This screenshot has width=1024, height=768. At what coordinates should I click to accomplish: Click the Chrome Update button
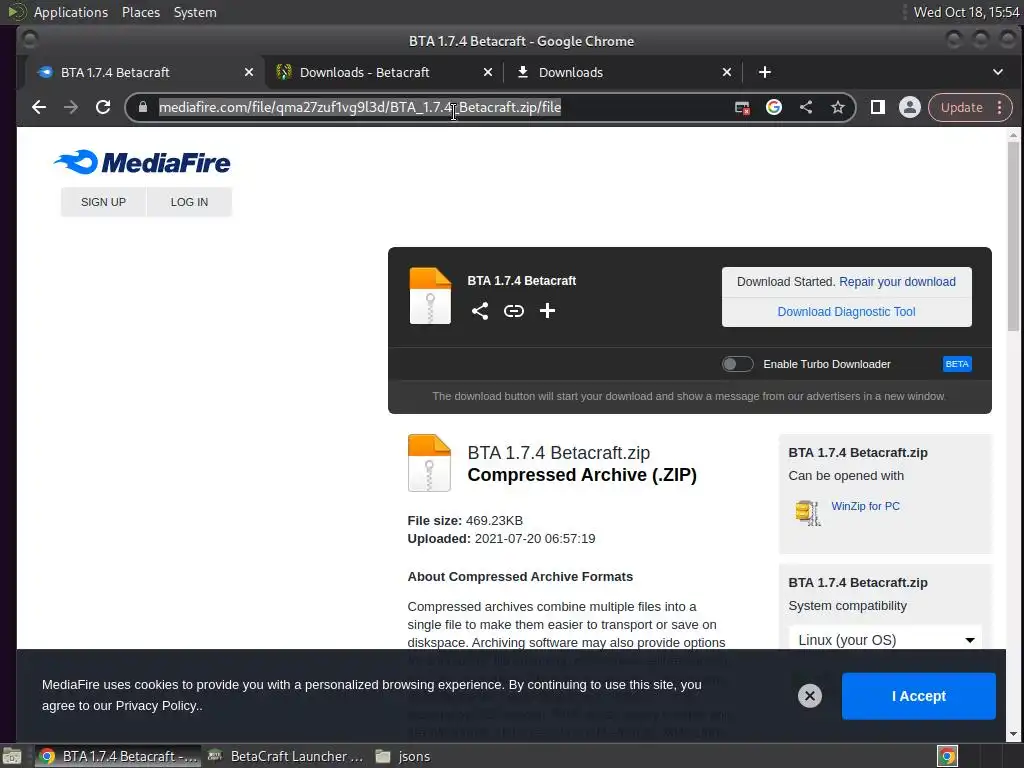pyautogui.click(x=961, y=107)
